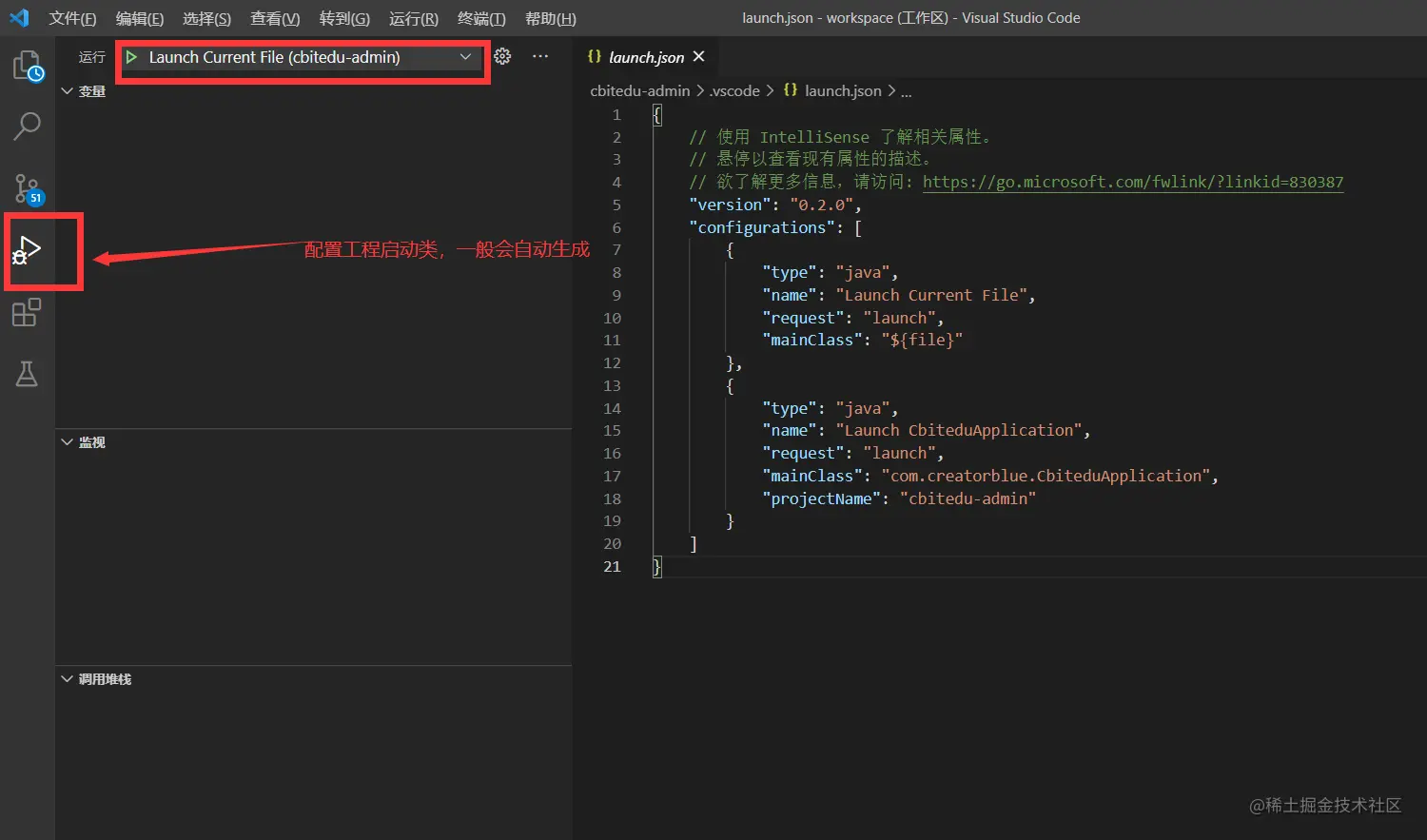
Task: Click the Visual Studio Code logo
Action: 19,17
